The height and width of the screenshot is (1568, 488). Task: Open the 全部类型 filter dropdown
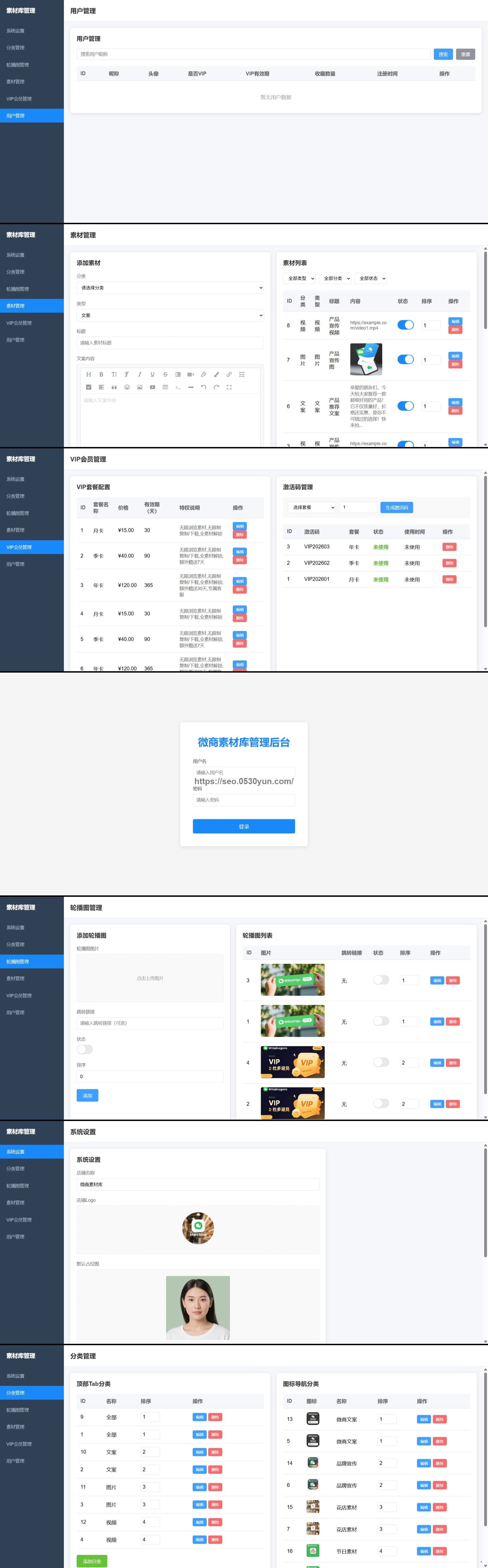tap(299, 278)
